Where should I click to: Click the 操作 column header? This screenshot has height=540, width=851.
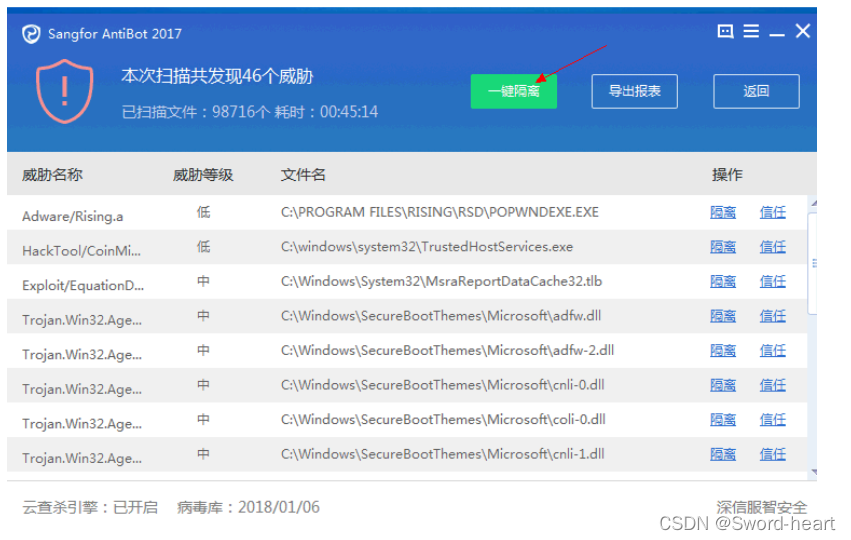click(727, 175)
